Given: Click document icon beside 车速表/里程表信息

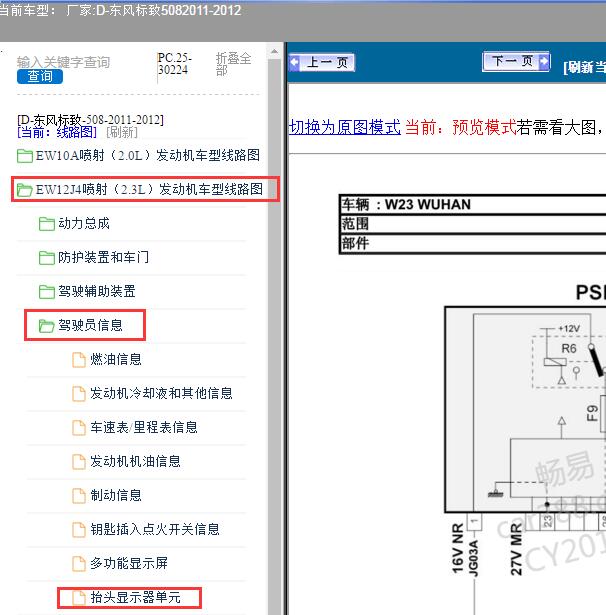Looking at the screenshot, I should (79, 428).
